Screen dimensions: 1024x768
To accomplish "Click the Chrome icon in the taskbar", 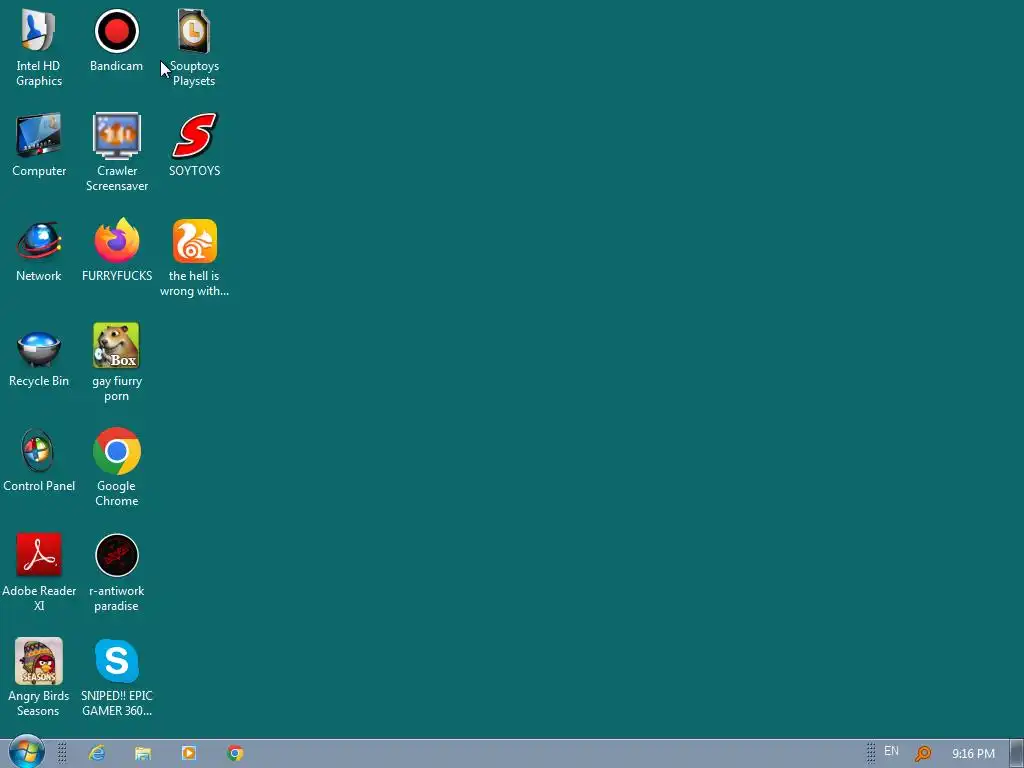I will [x=235, y=753].
